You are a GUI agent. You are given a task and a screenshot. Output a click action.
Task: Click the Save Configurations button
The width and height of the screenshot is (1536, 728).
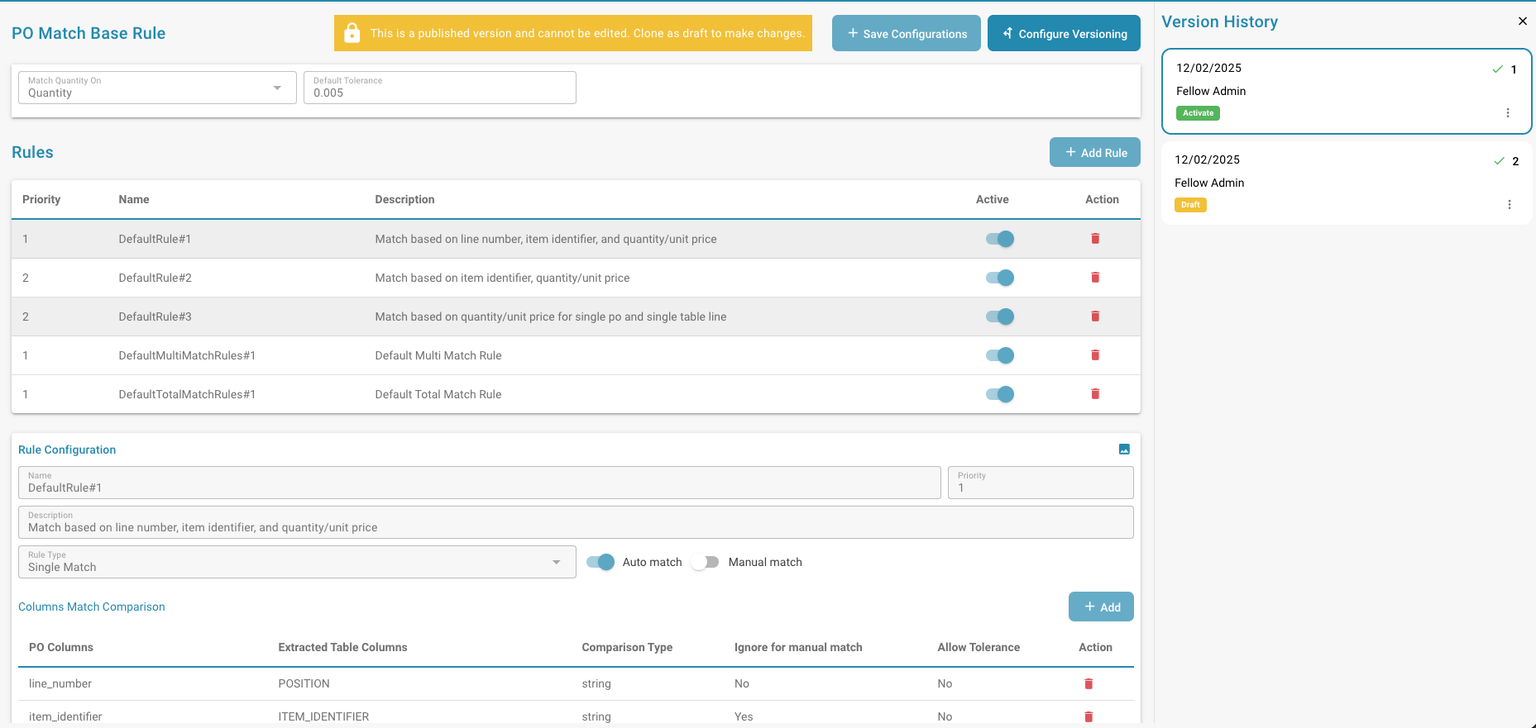coord(906,33)
